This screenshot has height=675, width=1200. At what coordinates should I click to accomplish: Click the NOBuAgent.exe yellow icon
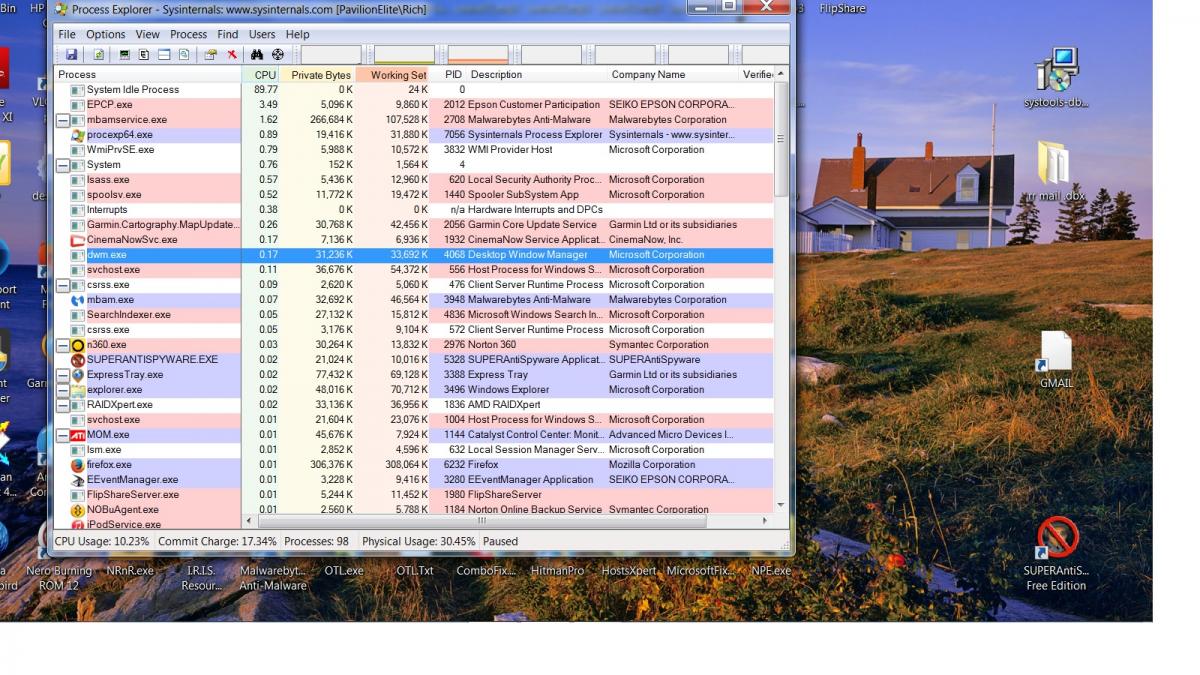(77, 510)
